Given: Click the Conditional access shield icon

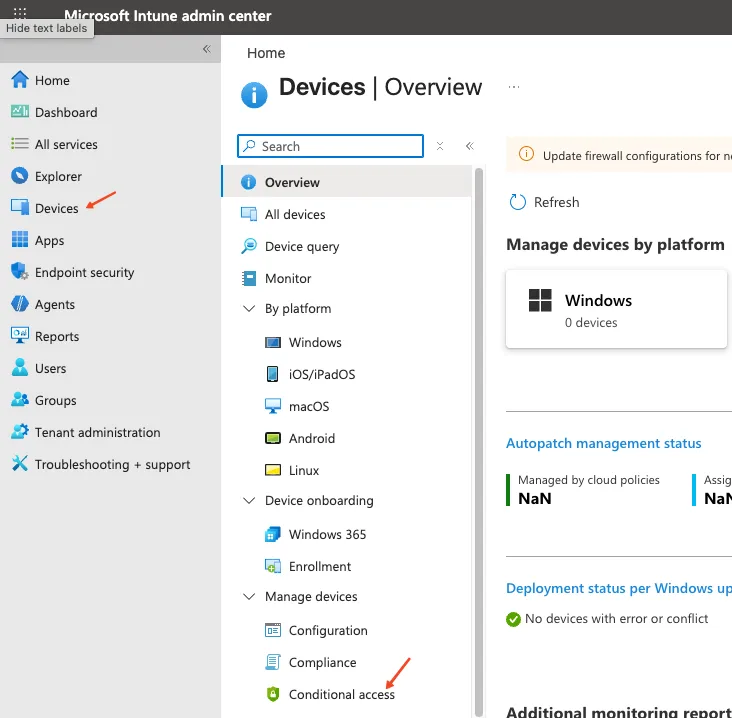Looking at the screenshot, I should tap(273, 694).
